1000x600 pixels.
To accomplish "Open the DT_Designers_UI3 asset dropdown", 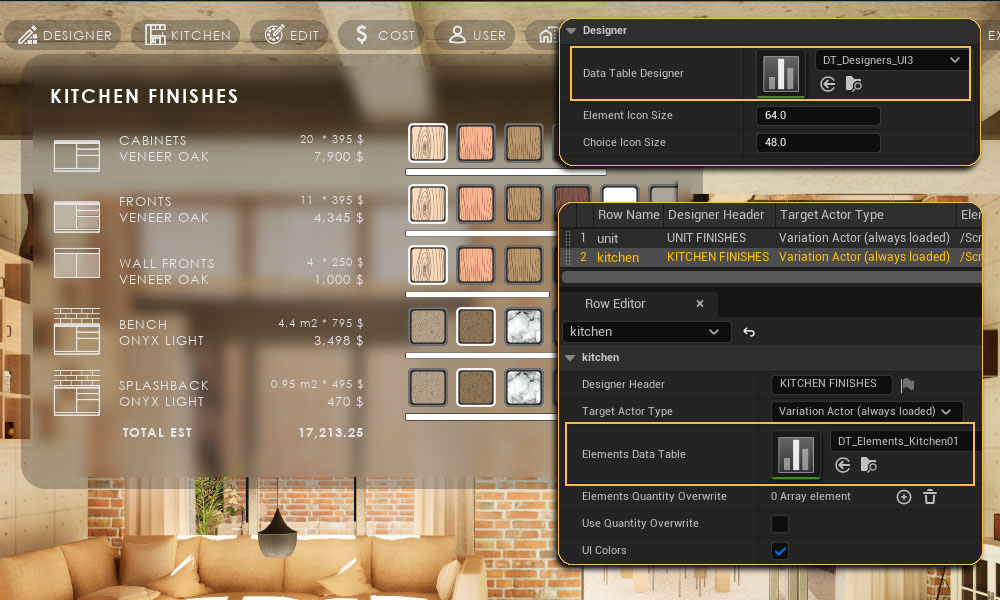I will coord(891,60).
